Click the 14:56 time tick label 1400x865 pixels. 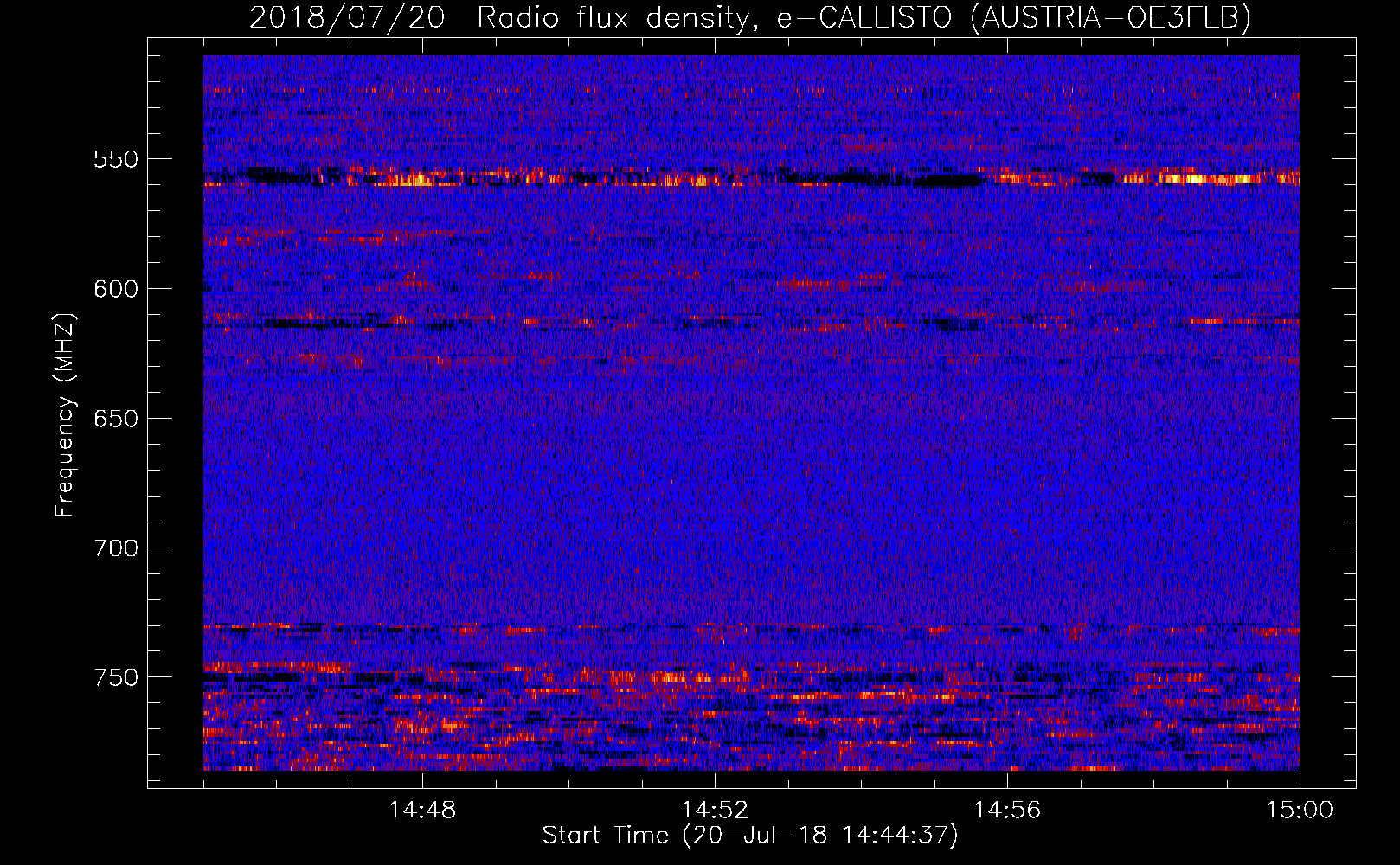[x=1007, y=810]
